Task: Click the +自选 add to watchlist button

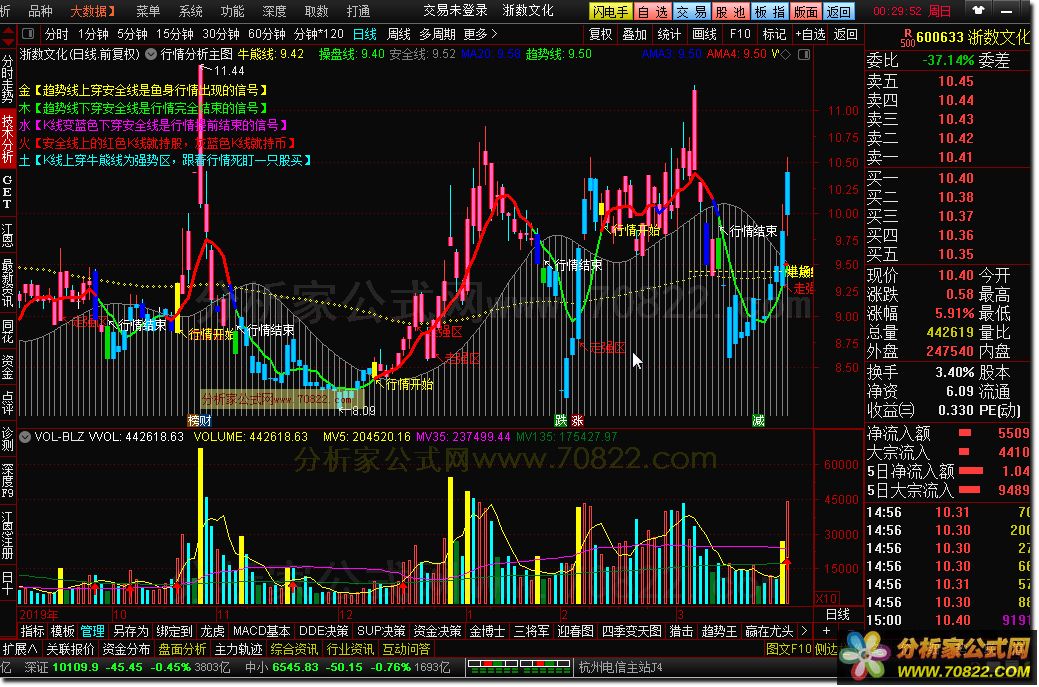Action: 810,34
